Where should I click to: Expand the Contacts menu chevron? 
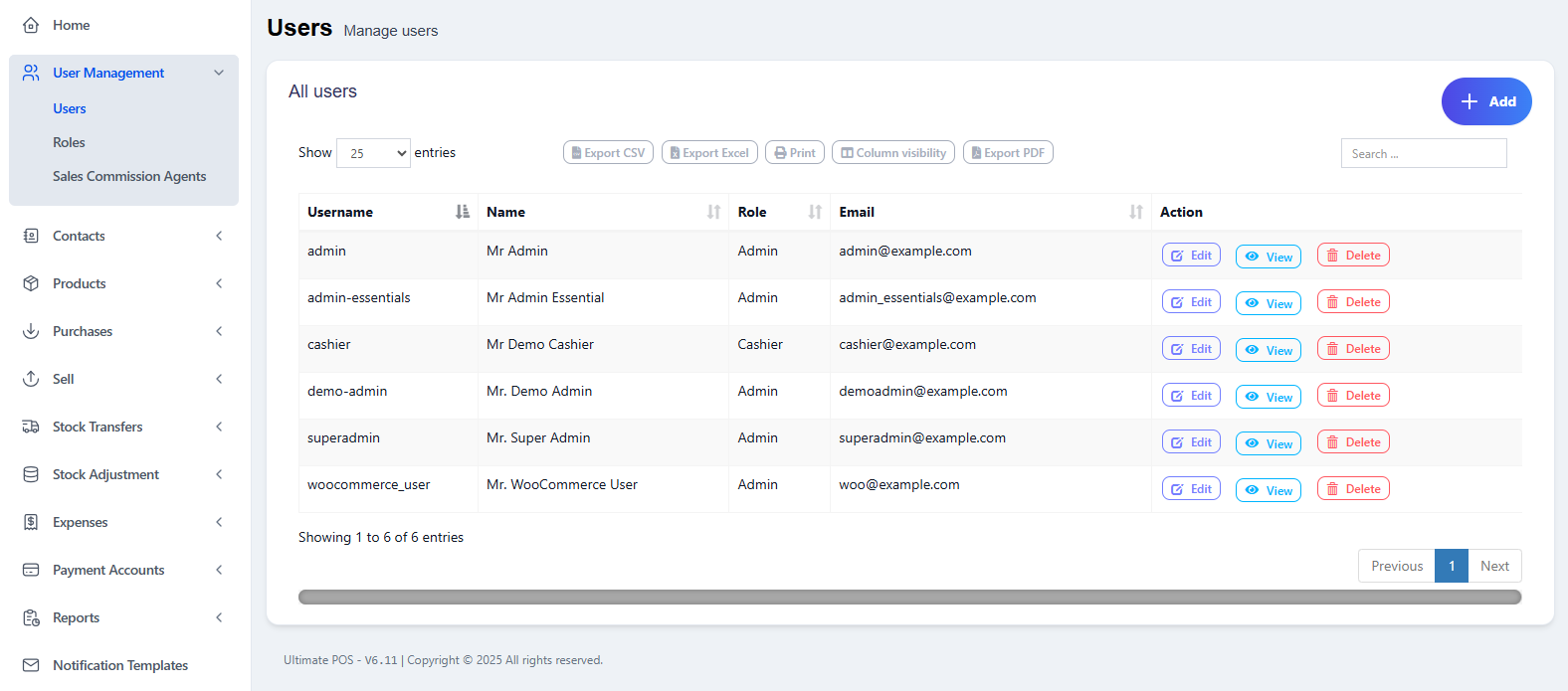coord(219,236)
